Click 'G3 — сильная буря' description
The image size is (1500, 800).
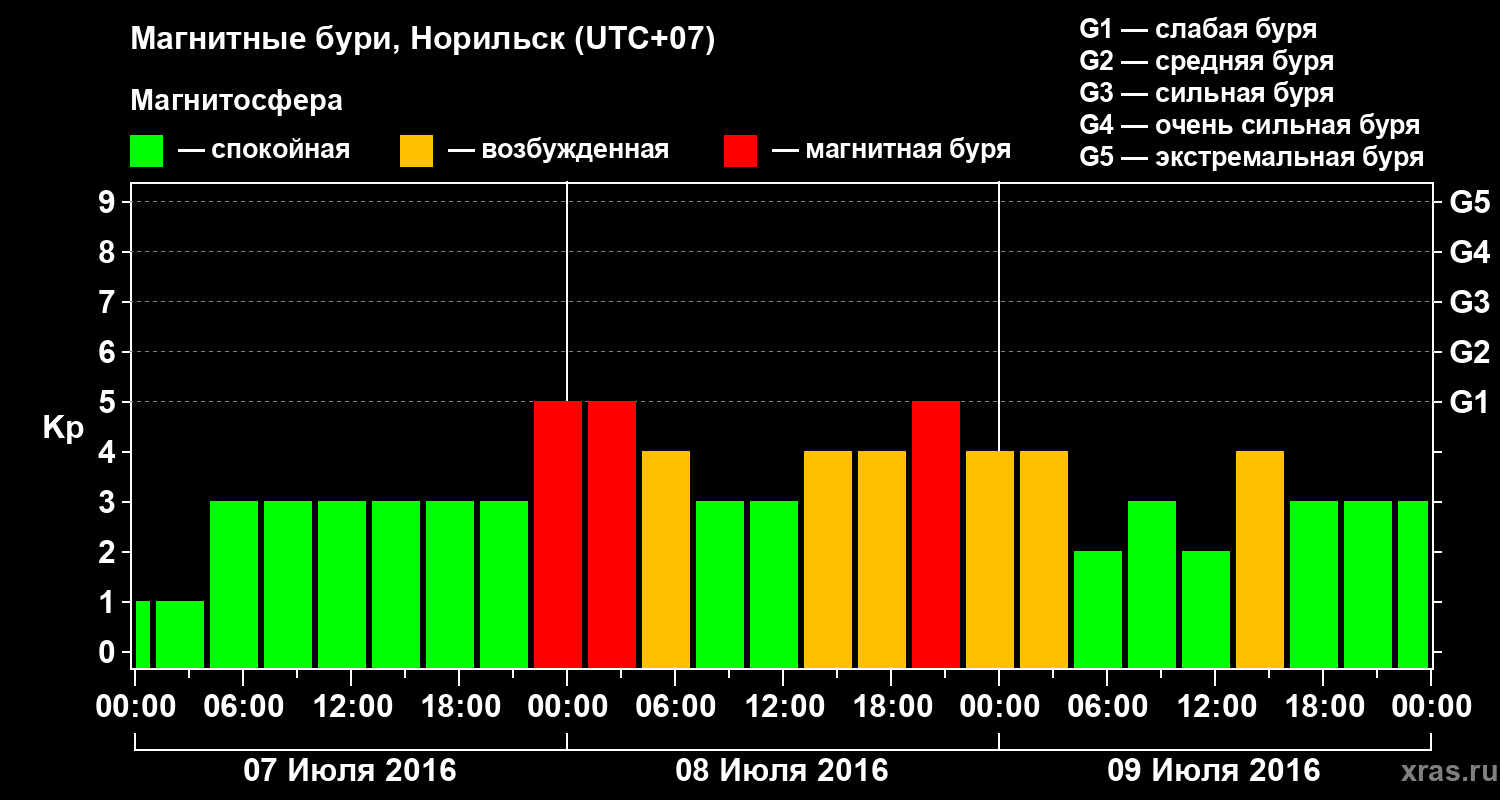pos(1207,93)
